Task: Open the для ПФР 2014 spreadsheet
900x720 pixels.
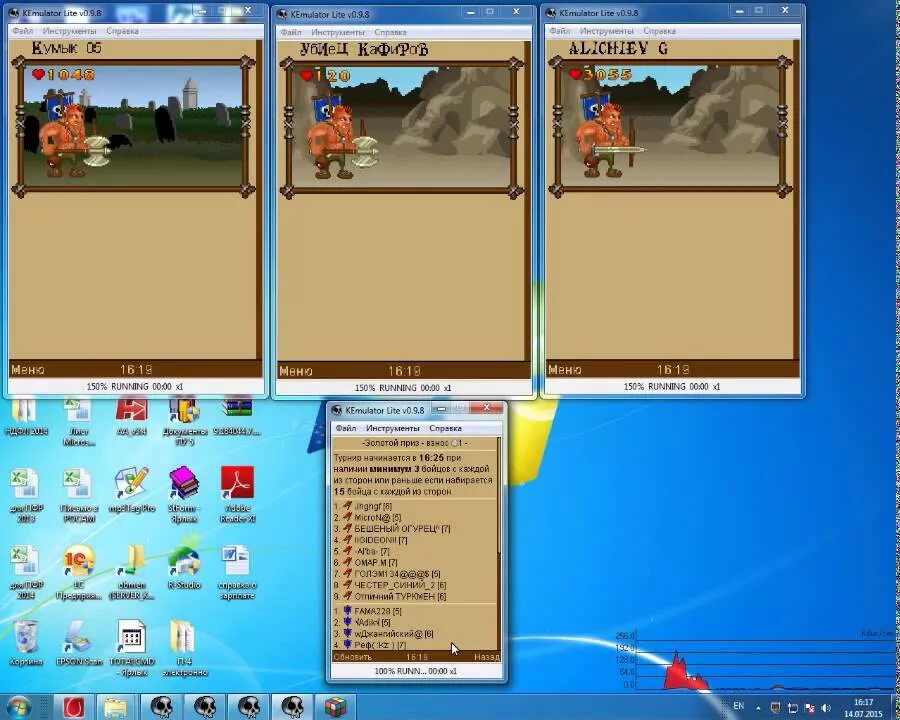Action: click(25, 571)
